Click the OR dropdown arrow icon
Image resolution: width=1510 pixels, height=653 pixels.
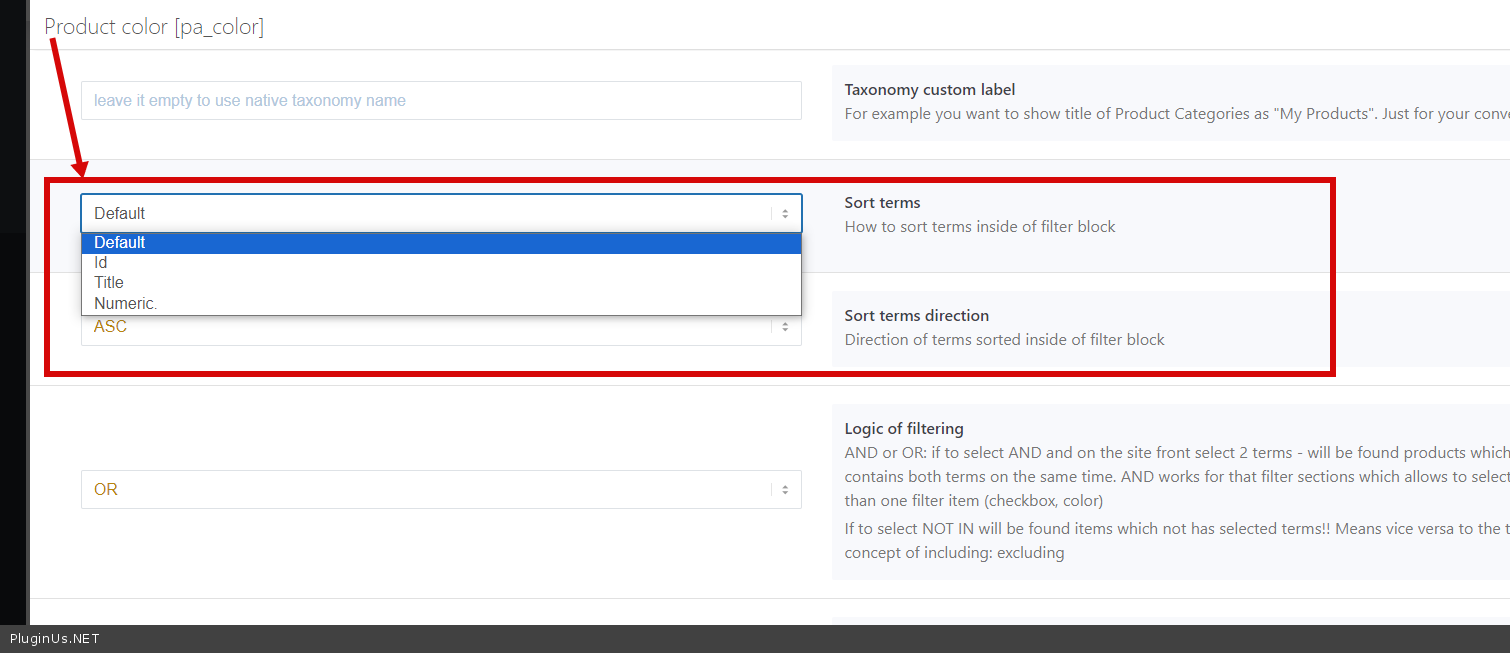coord(785,490)
